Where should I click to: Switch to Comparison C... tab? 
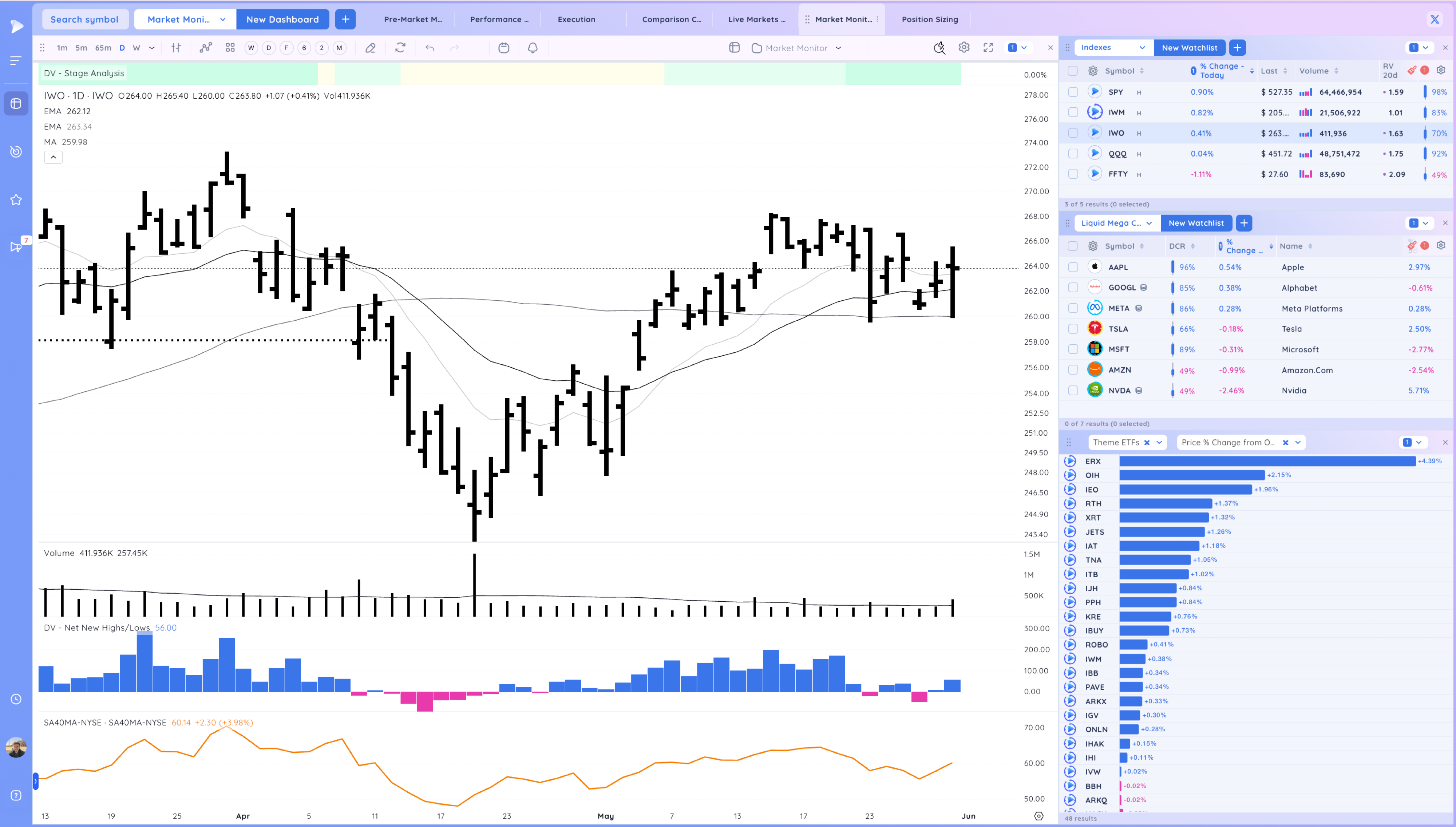point(671,19)
